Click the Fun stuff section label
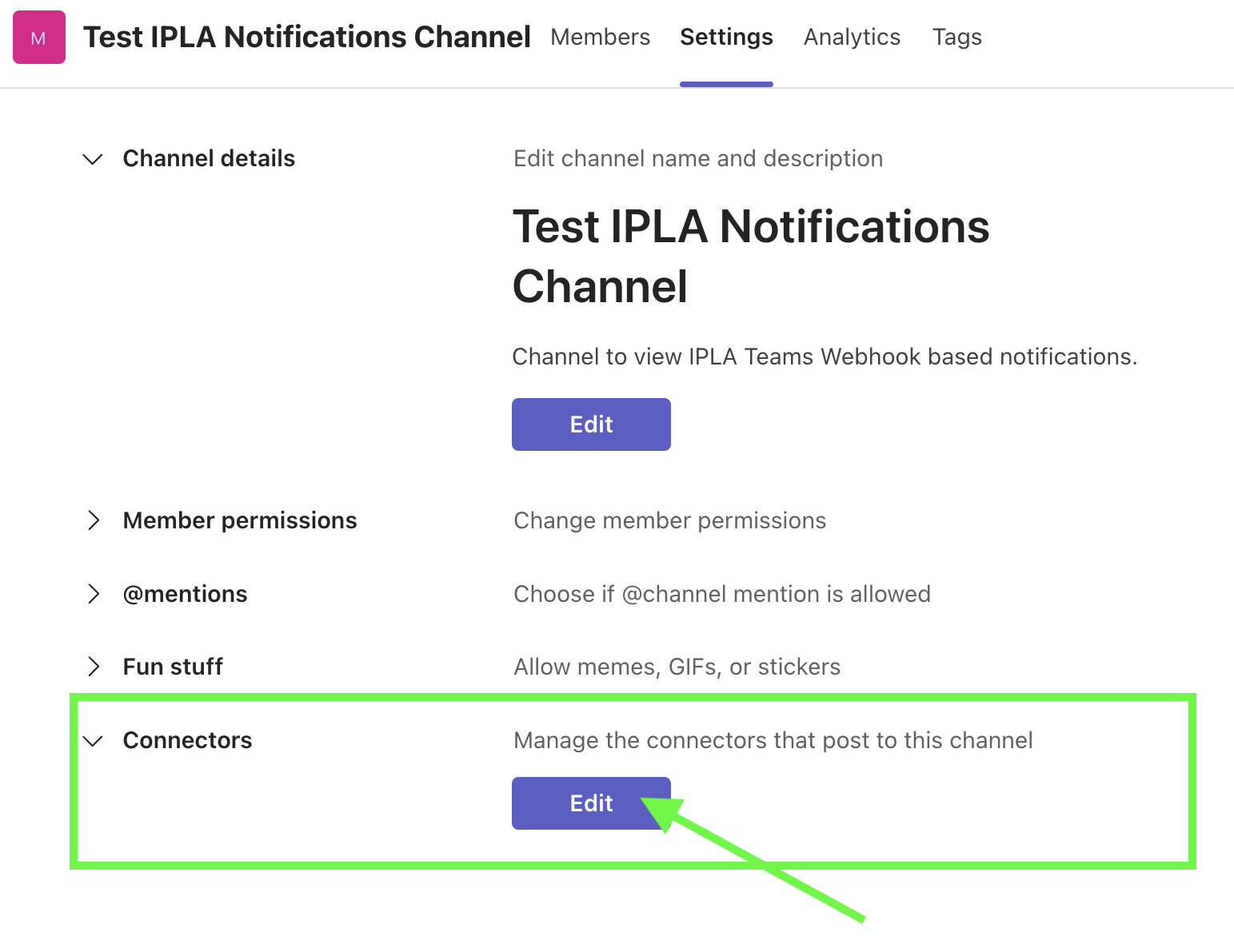1234x952 pixels. (173, 667)
